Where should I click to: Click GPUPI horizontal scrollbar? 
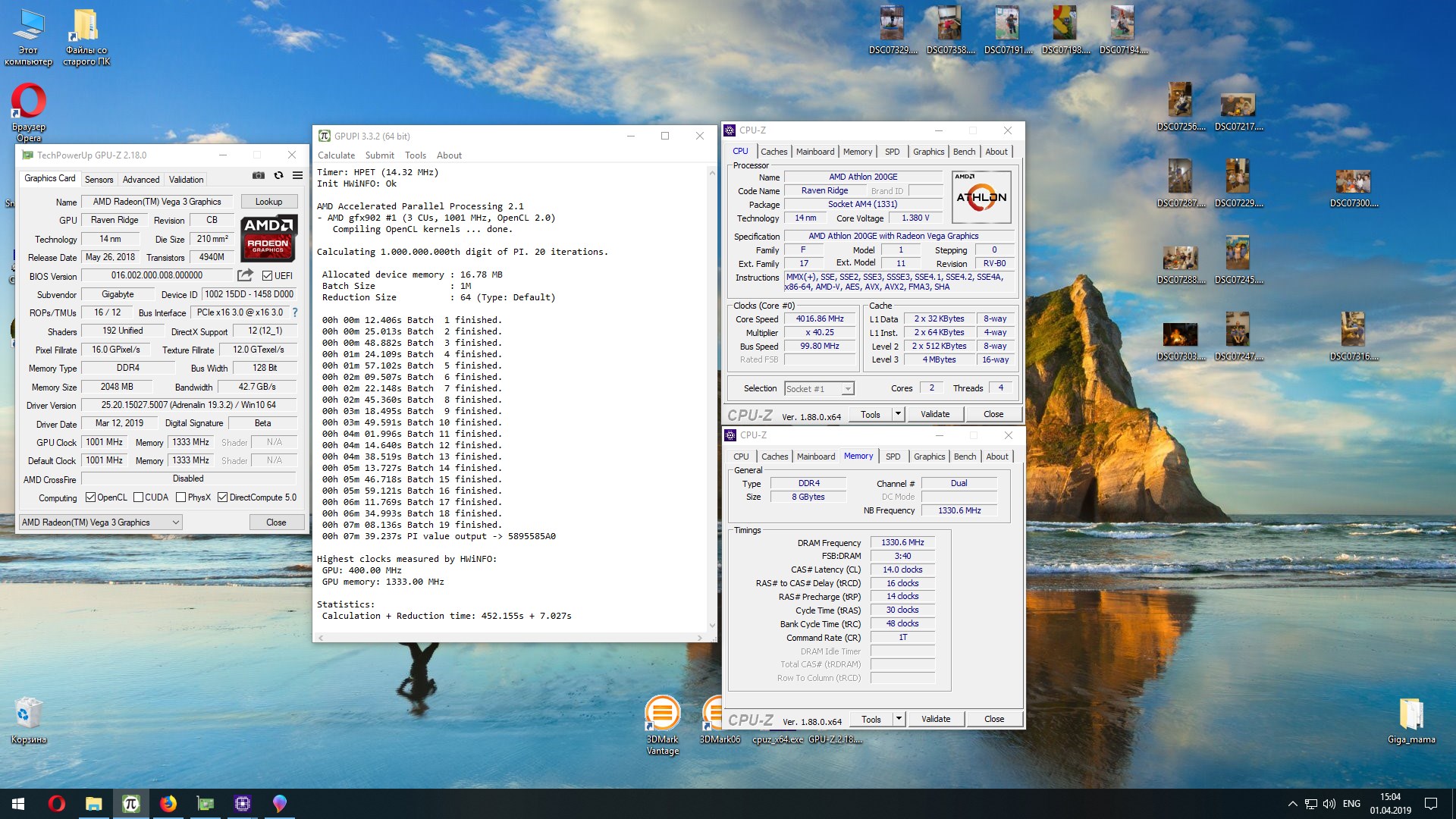tap(510, 638)
